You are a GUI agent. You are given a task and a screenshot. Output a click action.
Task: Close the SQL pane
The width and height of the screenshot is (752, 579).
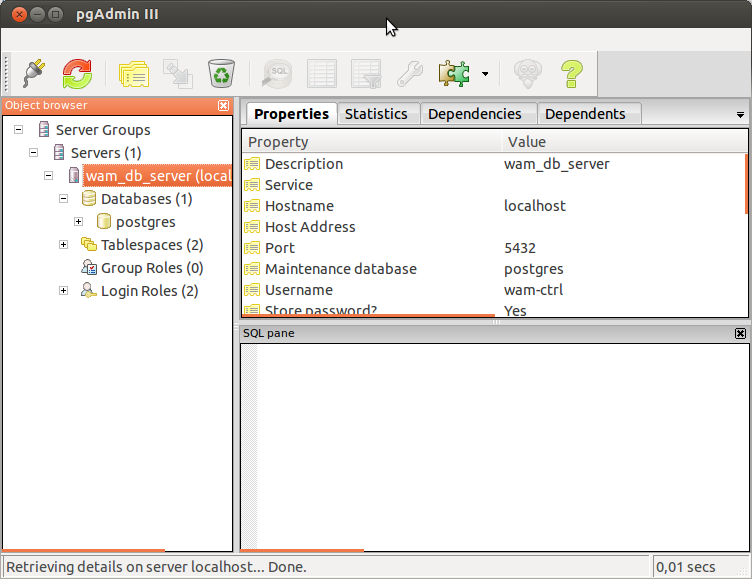(x=740, y=333)
